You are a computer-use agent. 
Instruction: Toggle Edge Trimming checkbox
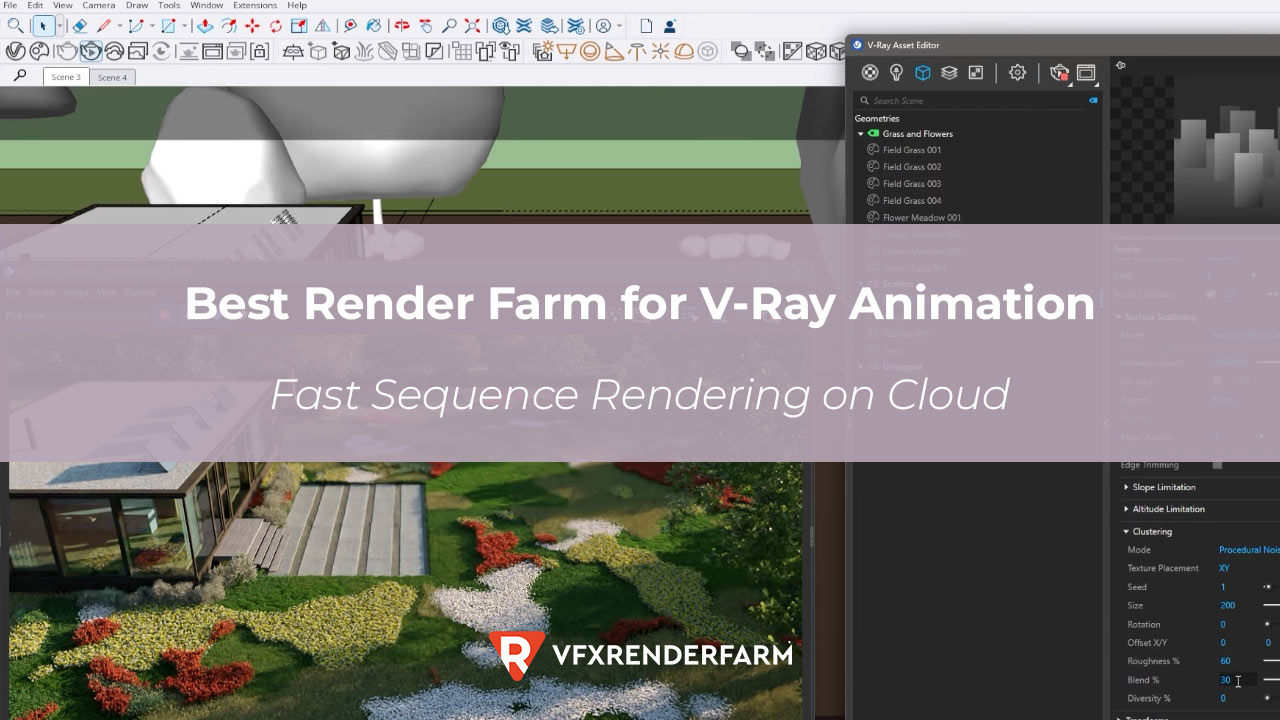[x=1217, y=465]
